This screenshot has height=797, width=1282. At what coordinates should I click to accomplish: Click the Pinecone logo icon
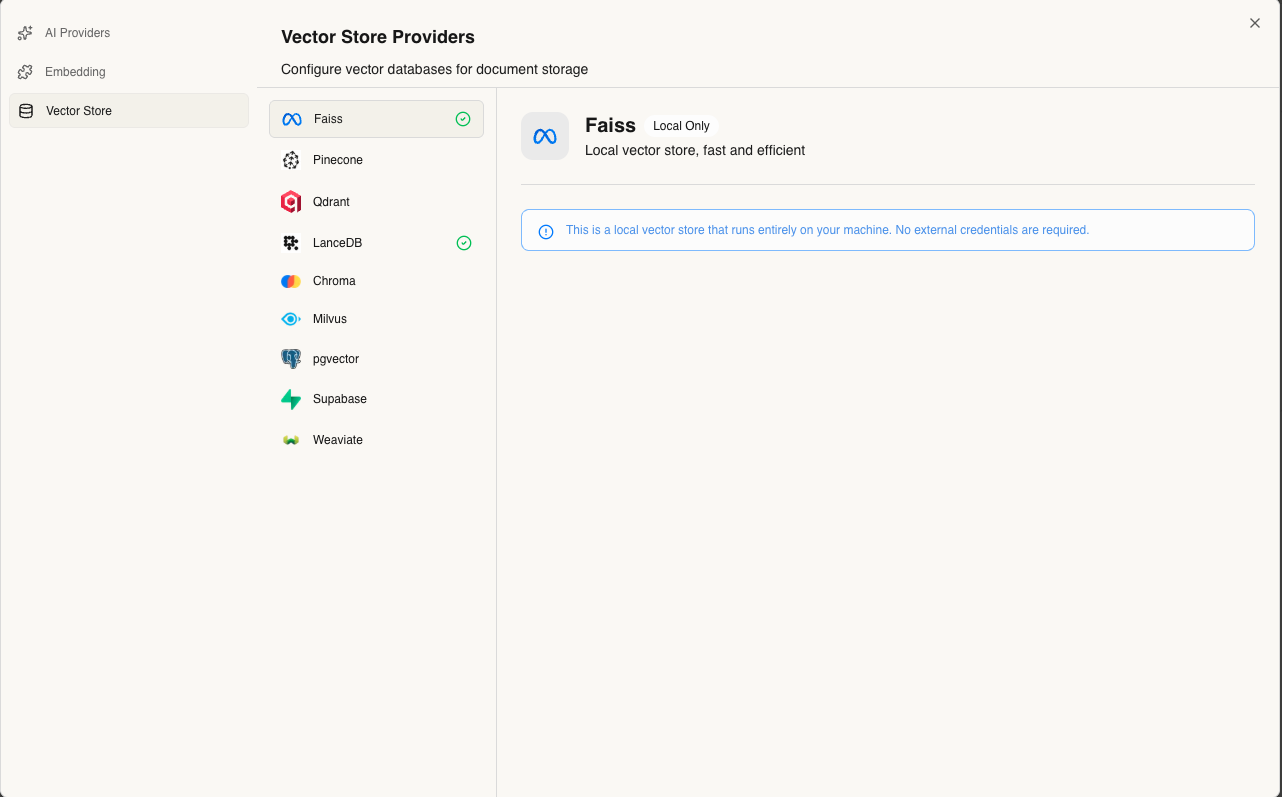click(291, 160)
